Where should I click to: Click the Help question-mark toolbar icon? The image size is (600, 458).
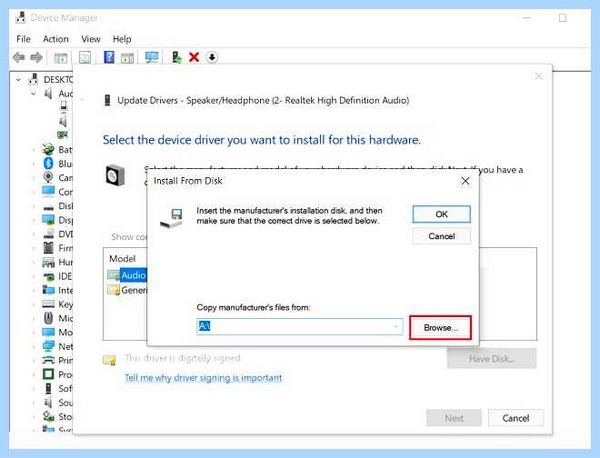(x=109, y=57)
